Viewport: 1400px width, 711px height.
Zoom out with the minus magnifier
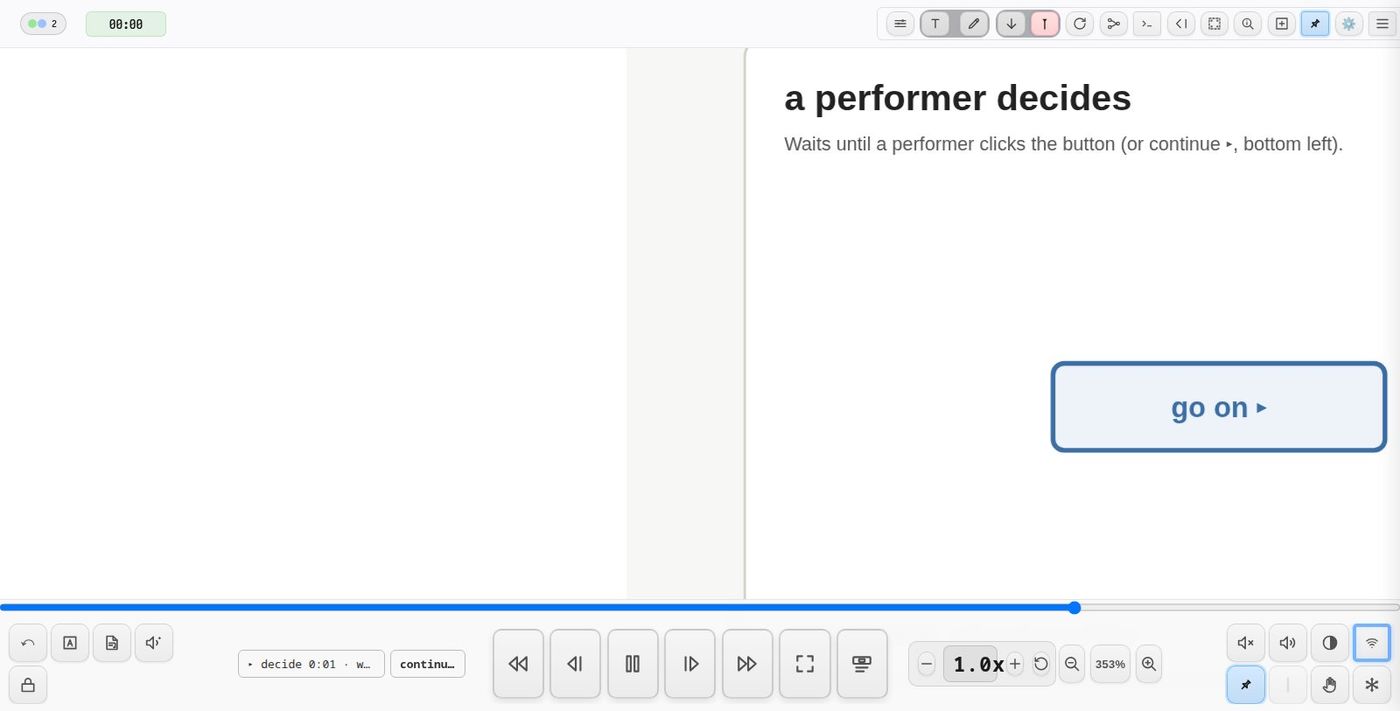click(1072, 664)
